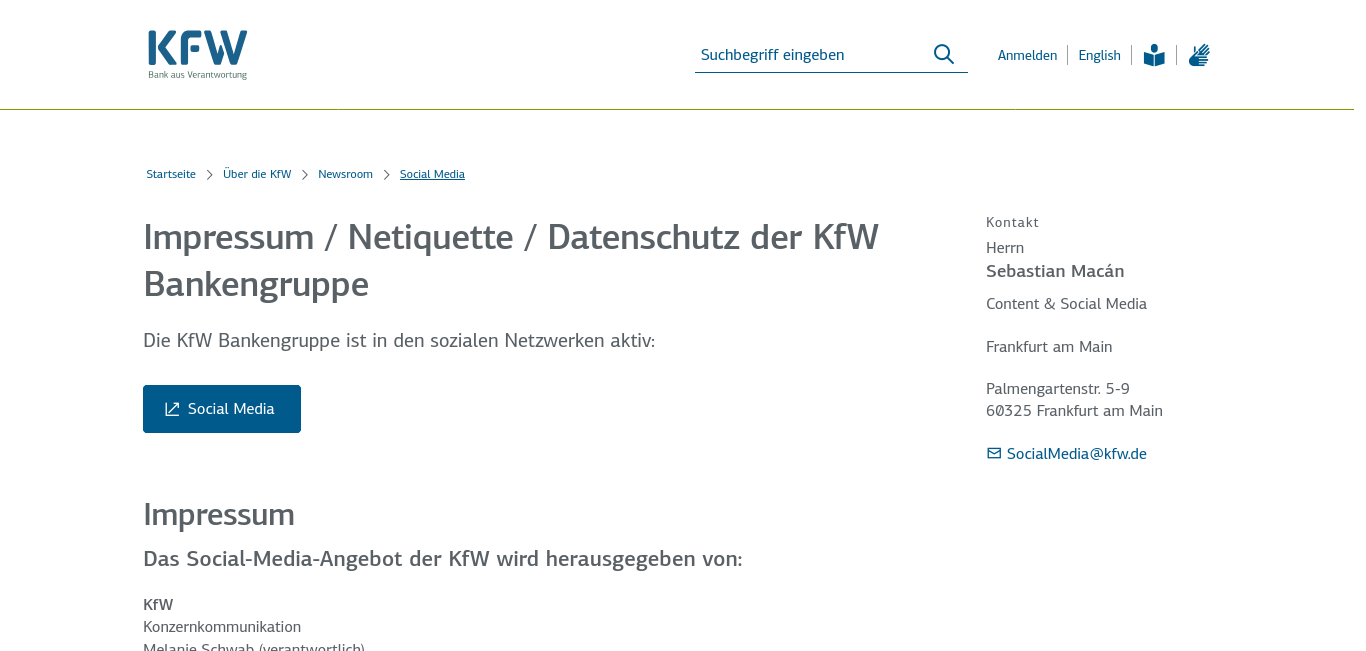Click text Konzernkommunikation
Screen dimensions: 1366x651
(x=222, y=627)
